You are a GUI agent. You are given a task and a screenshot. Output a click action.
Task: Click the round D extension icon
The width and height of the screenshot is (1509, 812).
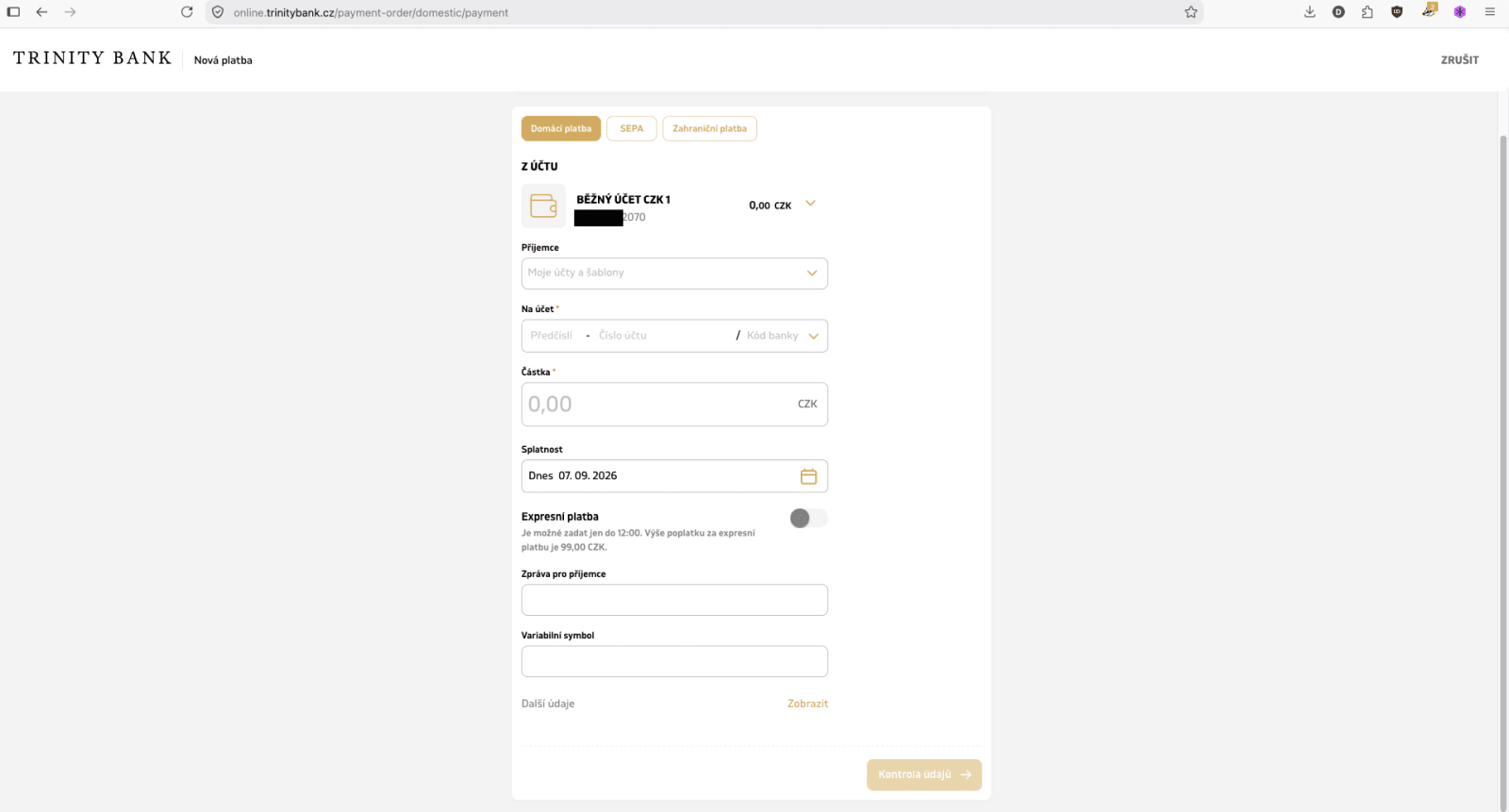[1338, 12]
